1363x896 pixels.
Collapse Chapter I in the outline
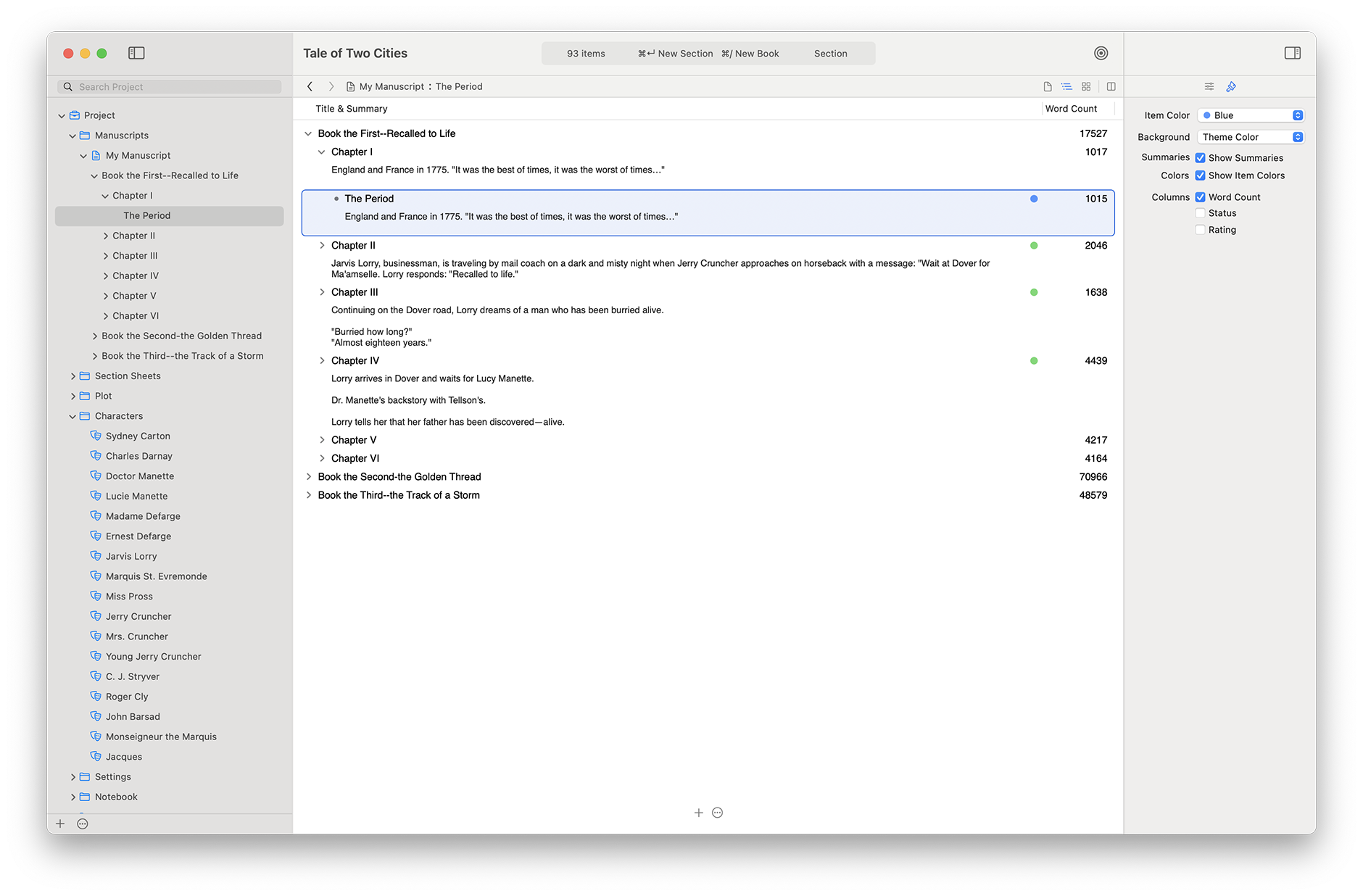click(322, 152)
